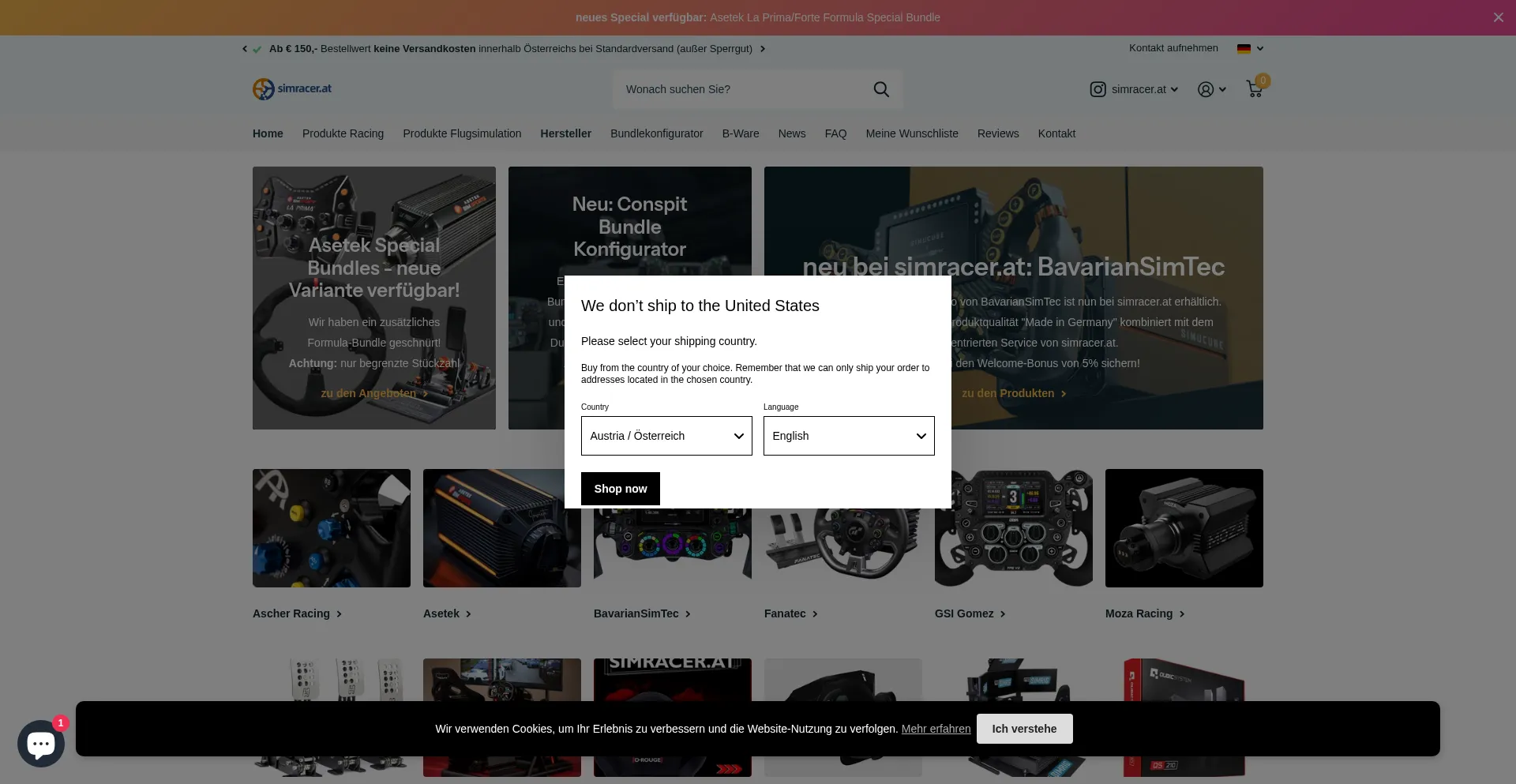
Task: Open the GSI Gomez category link
Action: [x=970, y=613]
